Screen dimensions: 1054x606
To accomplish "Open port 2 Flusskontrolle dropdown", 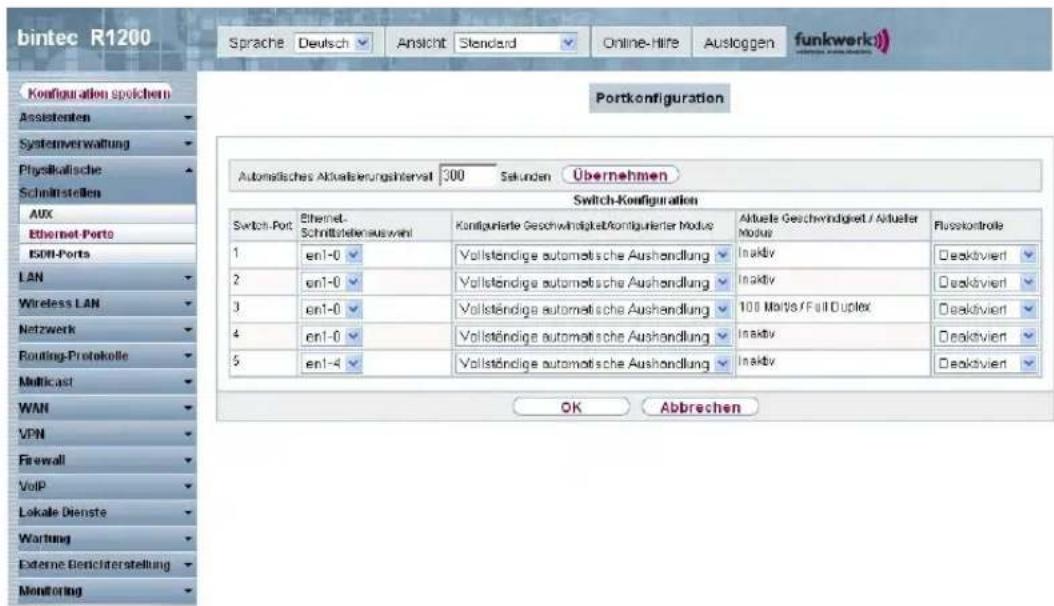I will click(986, 282).
